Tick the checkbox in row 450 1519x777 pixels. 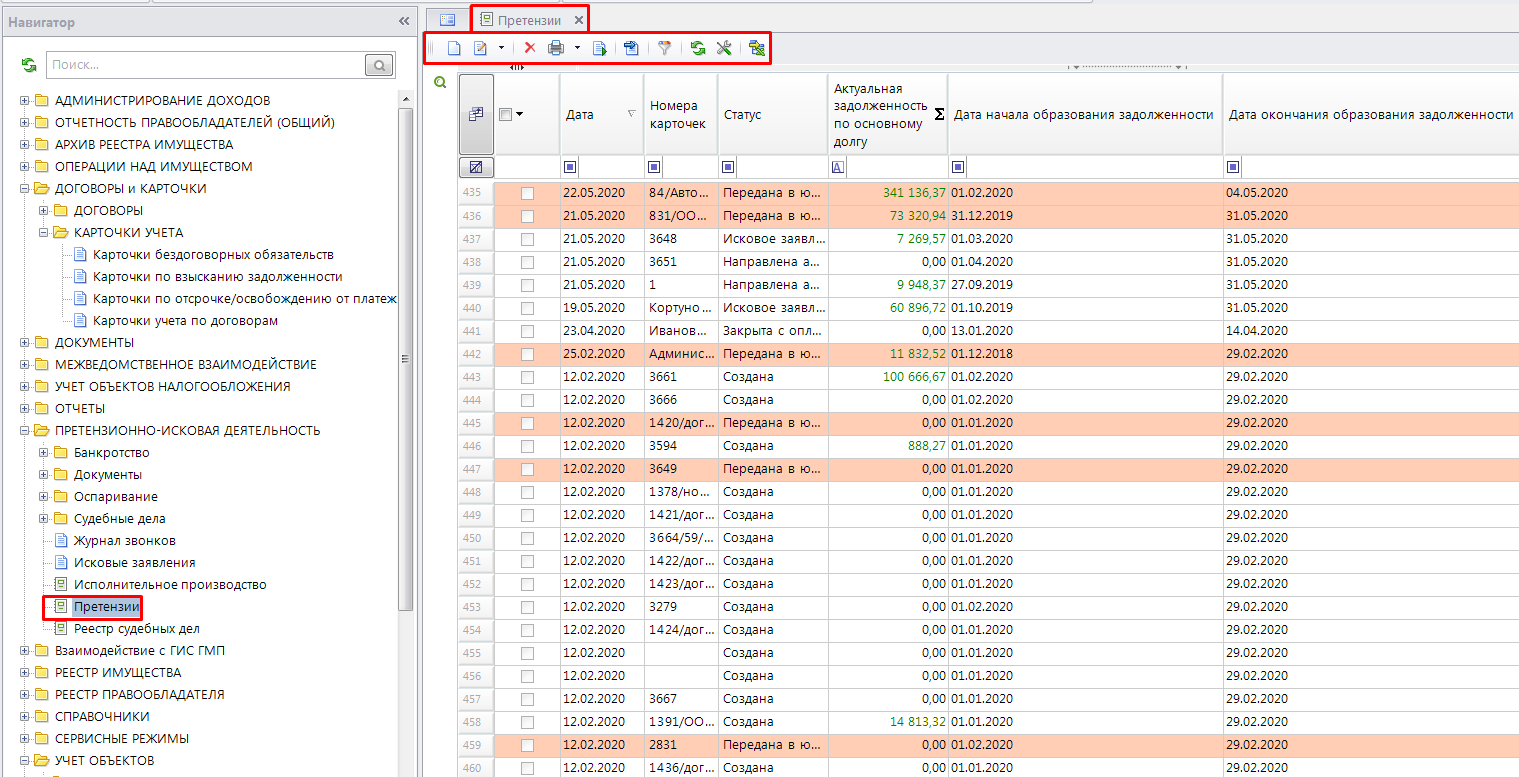click(527, 538)
